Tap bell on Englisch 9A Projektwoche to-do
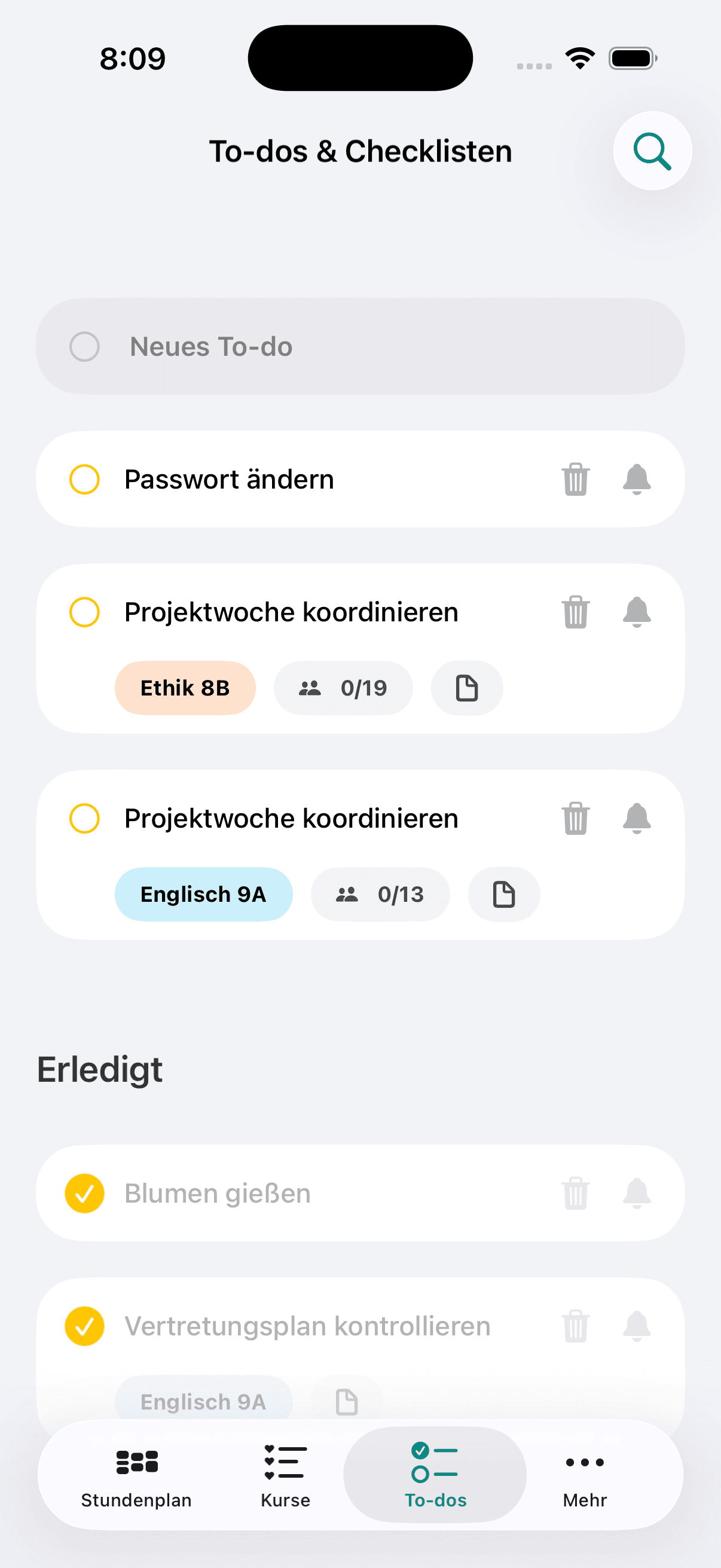The image size is (721, 1568). 637,818
